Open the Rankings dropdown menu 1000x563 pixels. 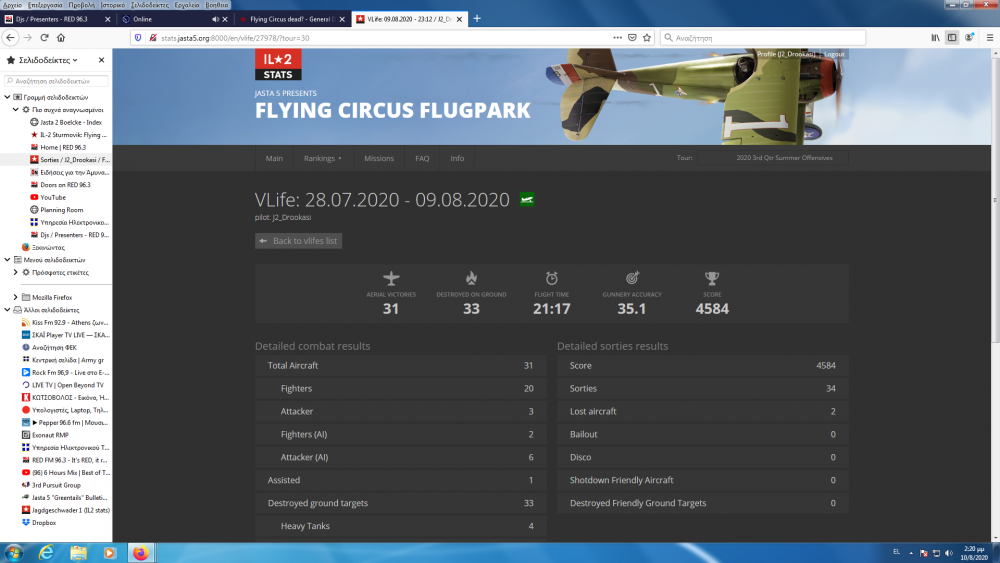pos(322,158)
